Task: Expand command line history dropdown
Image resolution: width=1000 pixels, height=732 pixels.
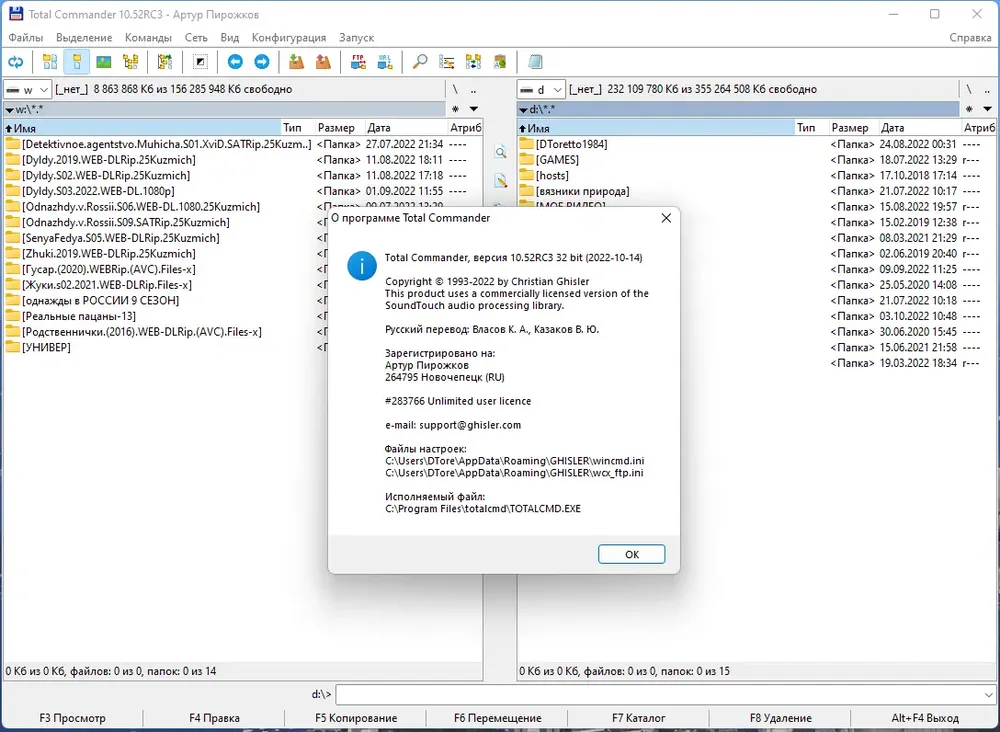Action: 988,694
